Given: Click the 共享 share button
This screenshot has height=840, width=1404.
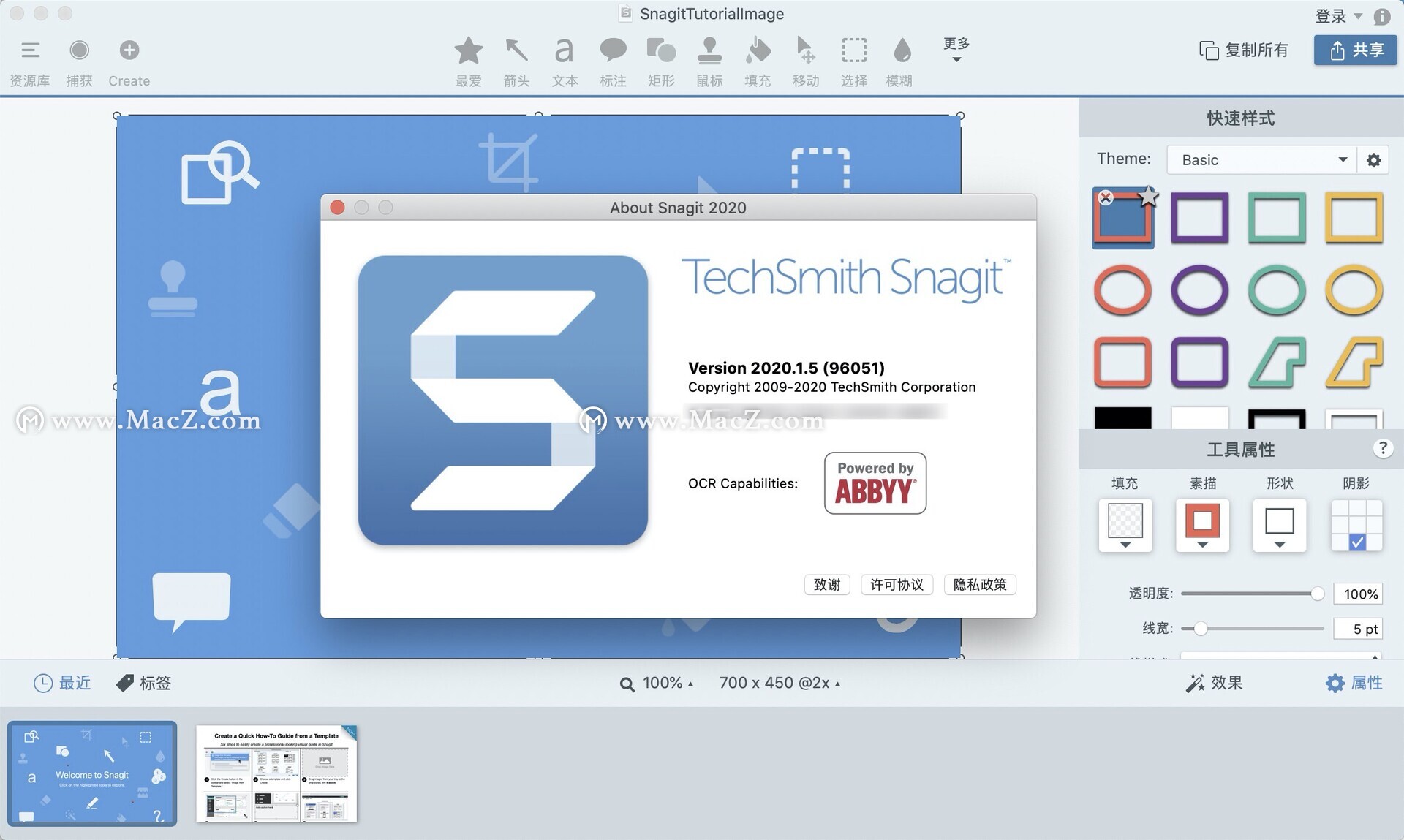Looking at the screenshot, I should pyautogui.click(x=1355, y=50).
